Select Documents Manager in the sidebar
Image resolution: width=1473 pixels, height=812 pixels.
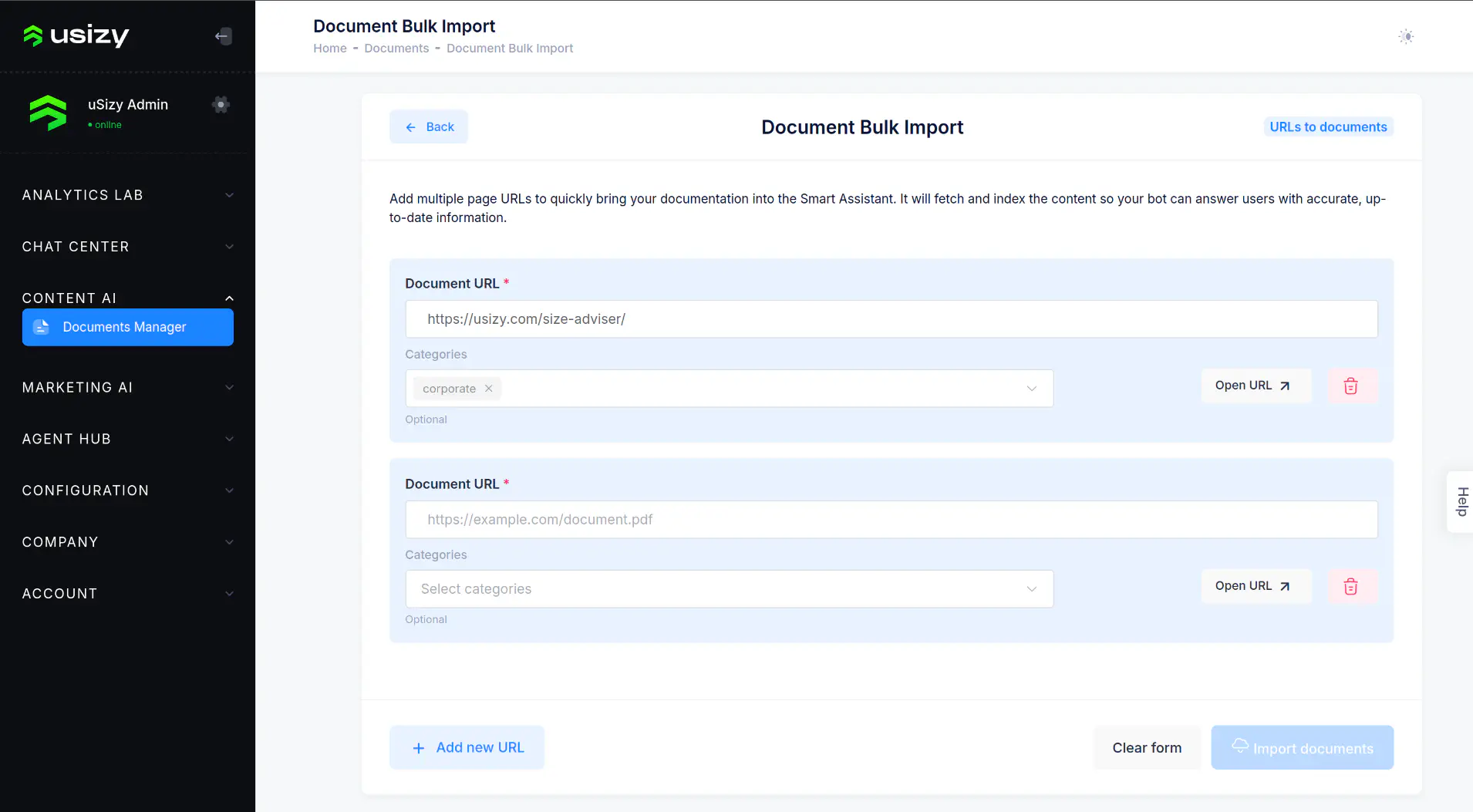[123, 327]
